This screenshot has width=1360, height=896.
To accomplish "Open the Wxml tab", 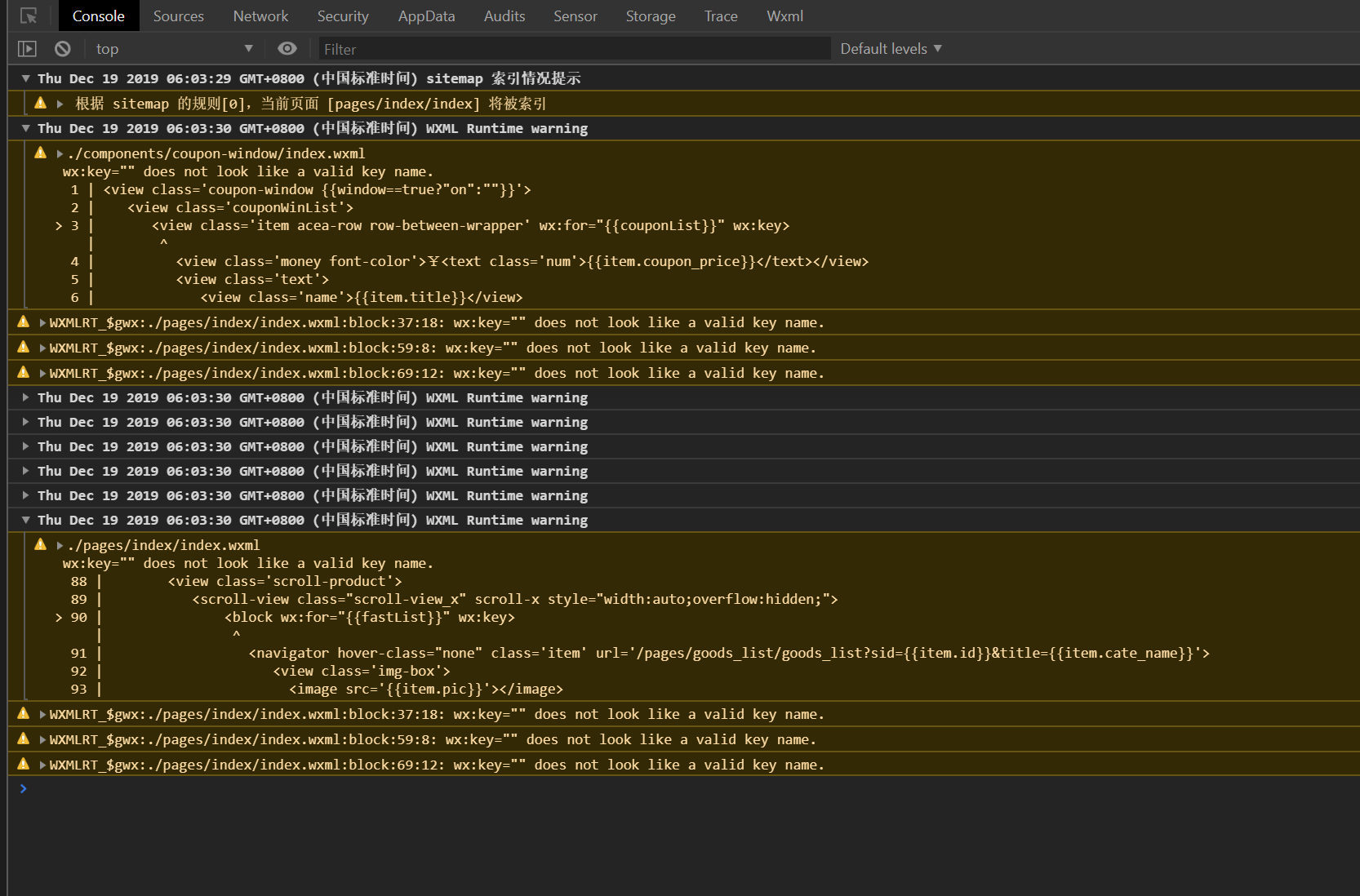I will pyautogui.click(x=784, y=16).
